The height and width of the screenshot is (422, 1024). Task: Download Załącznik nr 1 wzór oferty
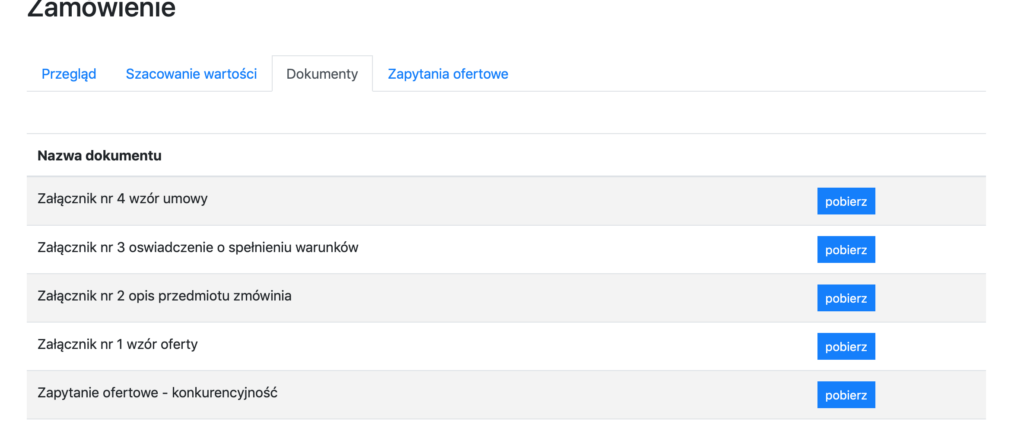click(x=846, y=346)
